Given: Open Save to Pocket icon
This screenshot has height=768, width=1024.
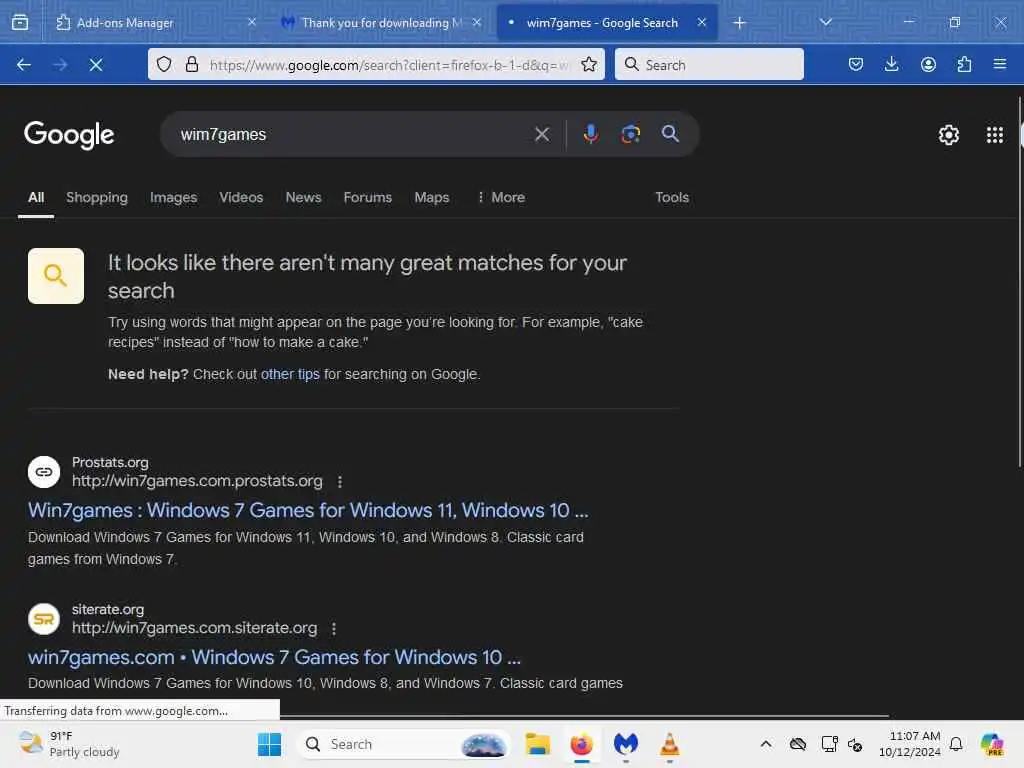Looking at the screenshot, I should (x=856, y=64).
